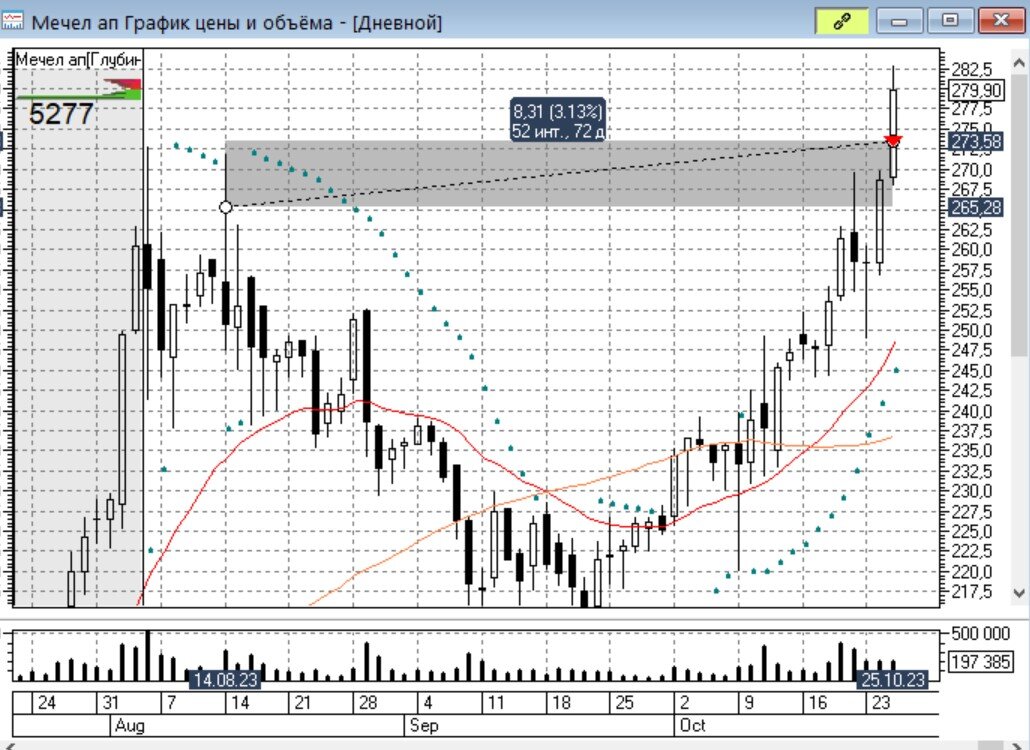Click the date label 9 on time axis
Viewport: 1030px width, 750px height.
tap(750, 703)
